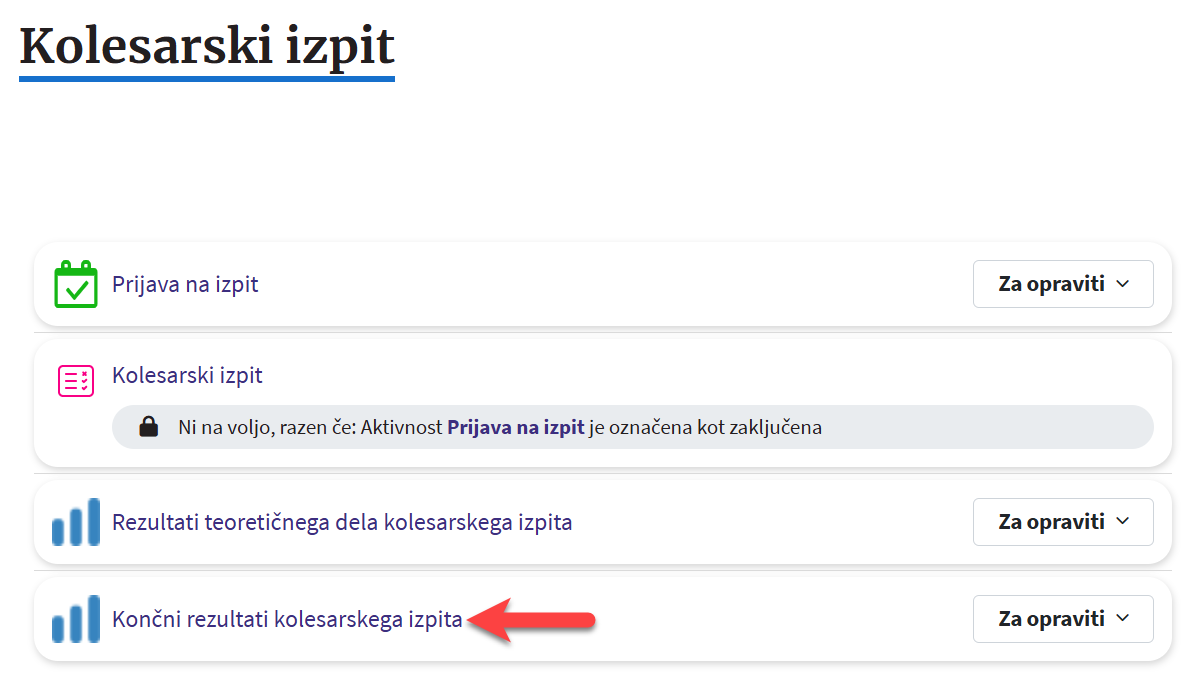Screen dimensions: 1200x684
Task: Open the Za opraviti dropdown for Končni rezultati
Action: 1062,619
